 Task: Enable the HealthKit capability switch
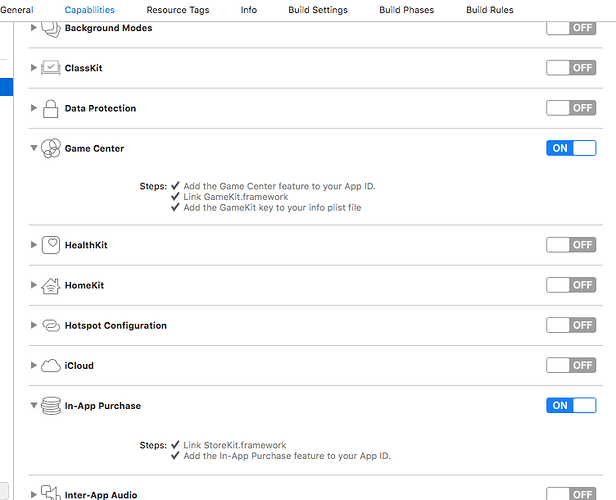(571, 245)
